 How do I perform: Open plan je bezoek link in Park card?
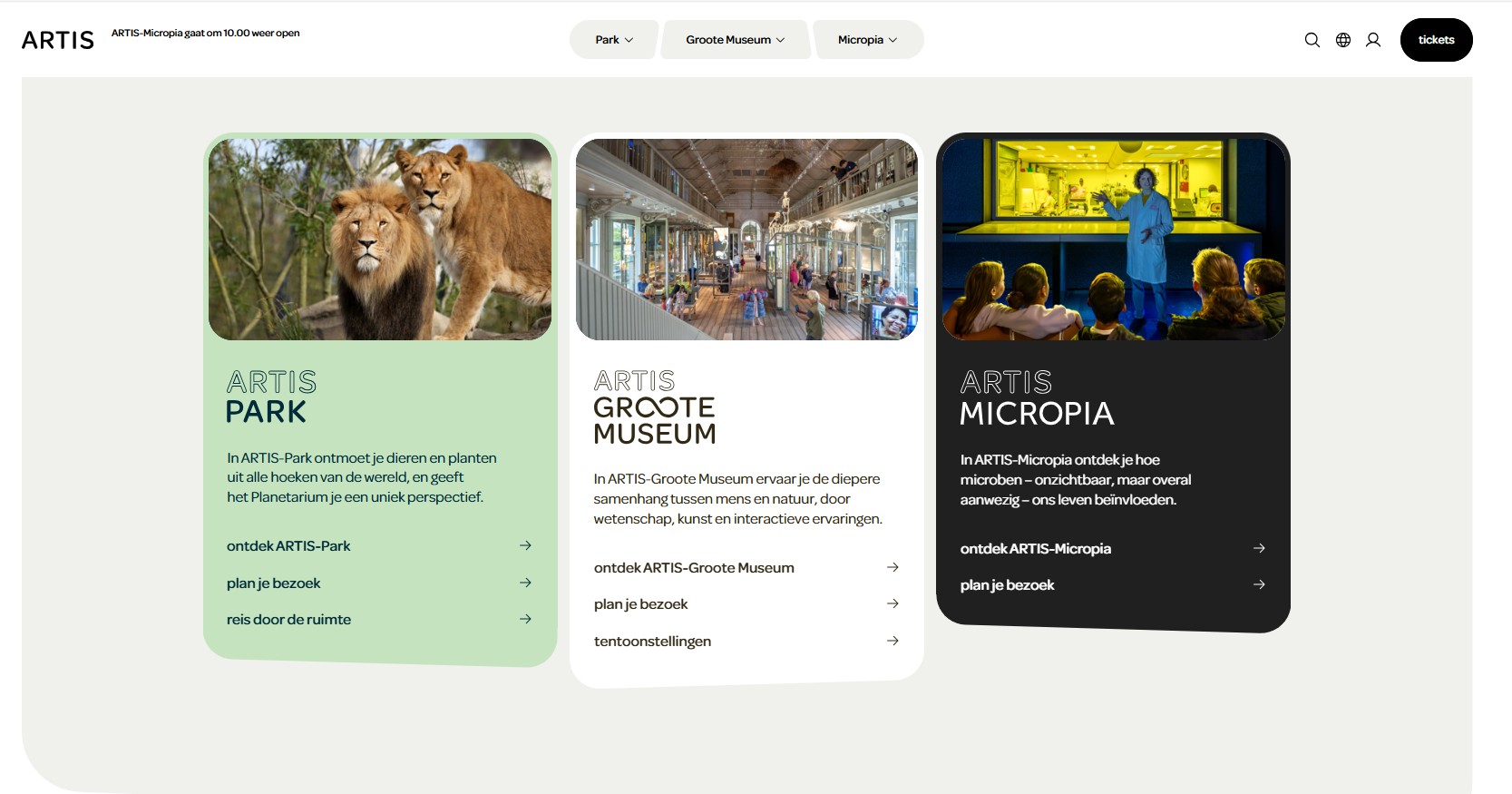click(x=274, y=583)
